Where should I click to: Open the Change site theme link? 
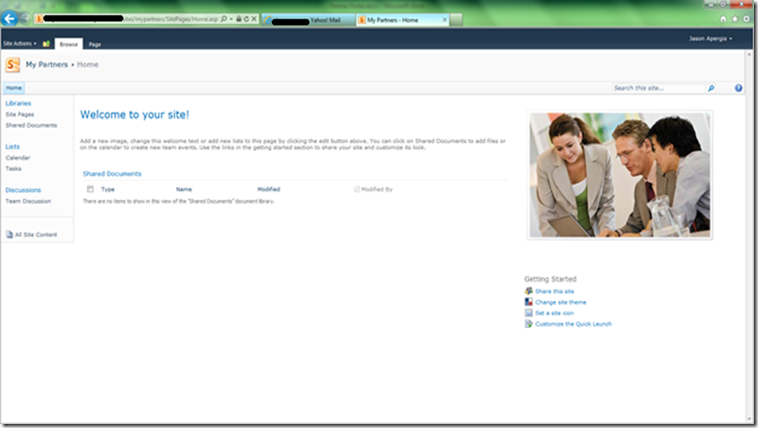[x=561, y=302]
